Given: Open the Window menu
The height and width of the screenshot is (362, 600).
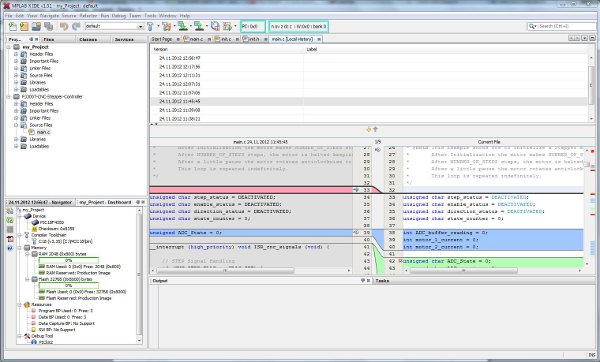Looking at the screenshot, I should [x=168, y=16].
